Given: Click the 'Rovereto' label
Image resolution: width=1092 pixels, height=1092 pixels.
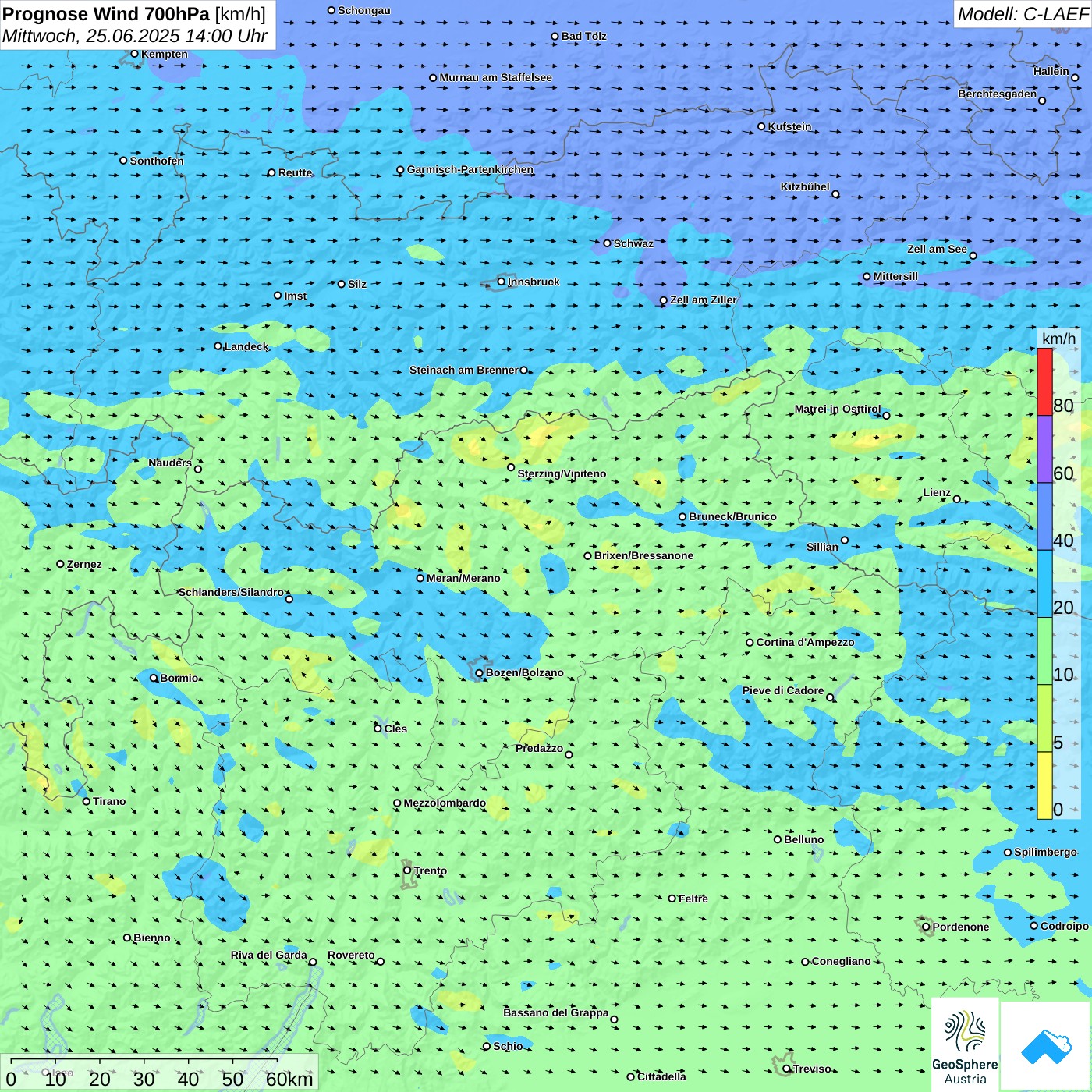Looking at the screenshot, I should click(351, 955).
